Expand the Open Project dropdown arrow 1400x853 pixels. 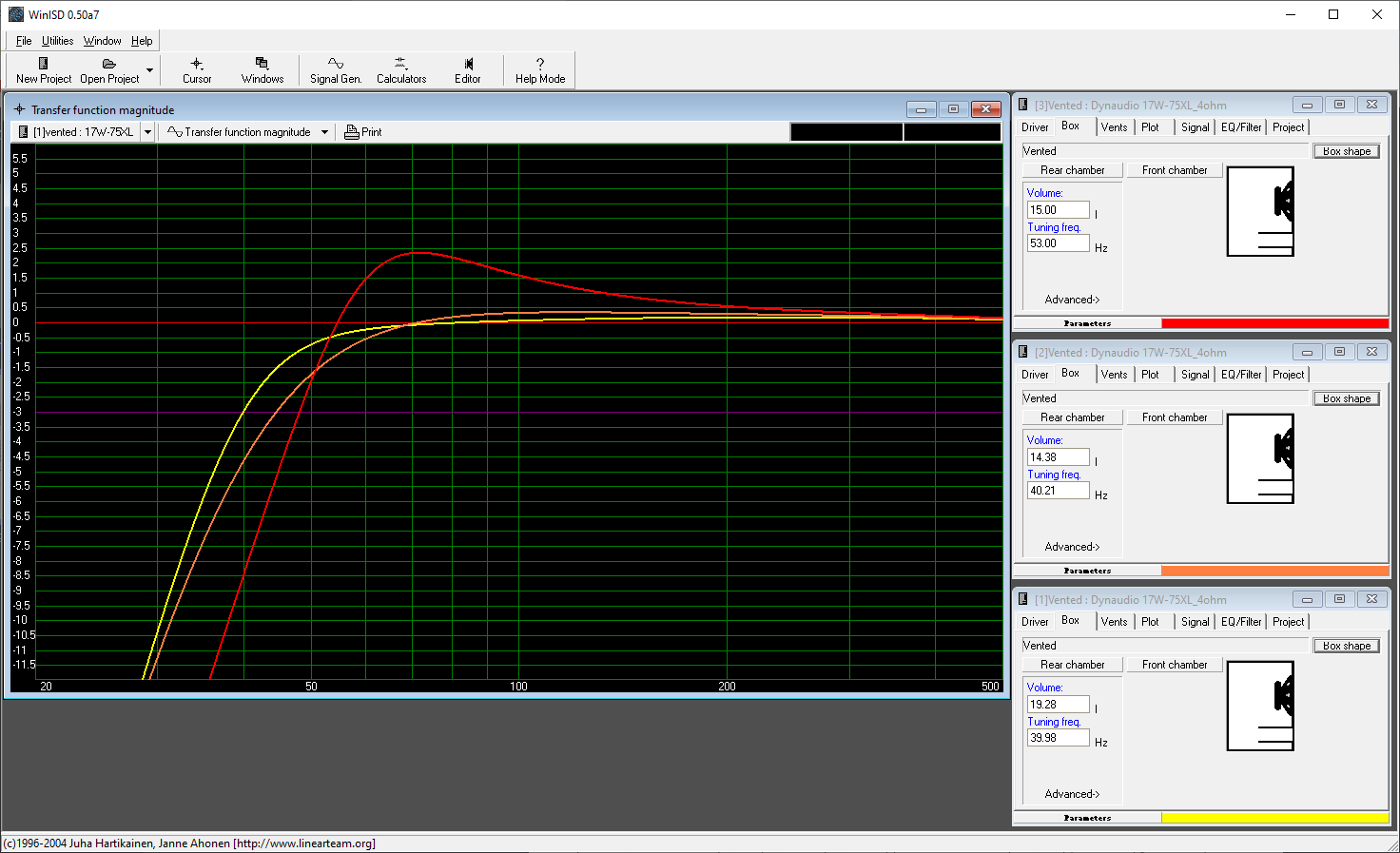(x=149, y=70)
